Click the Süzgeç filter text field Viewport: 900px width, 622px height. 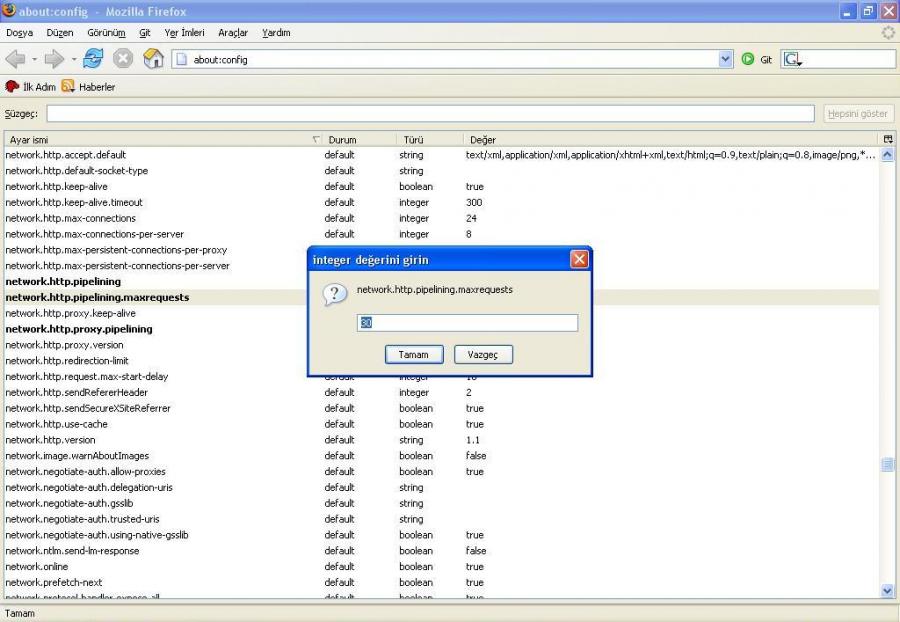(430, 114)
